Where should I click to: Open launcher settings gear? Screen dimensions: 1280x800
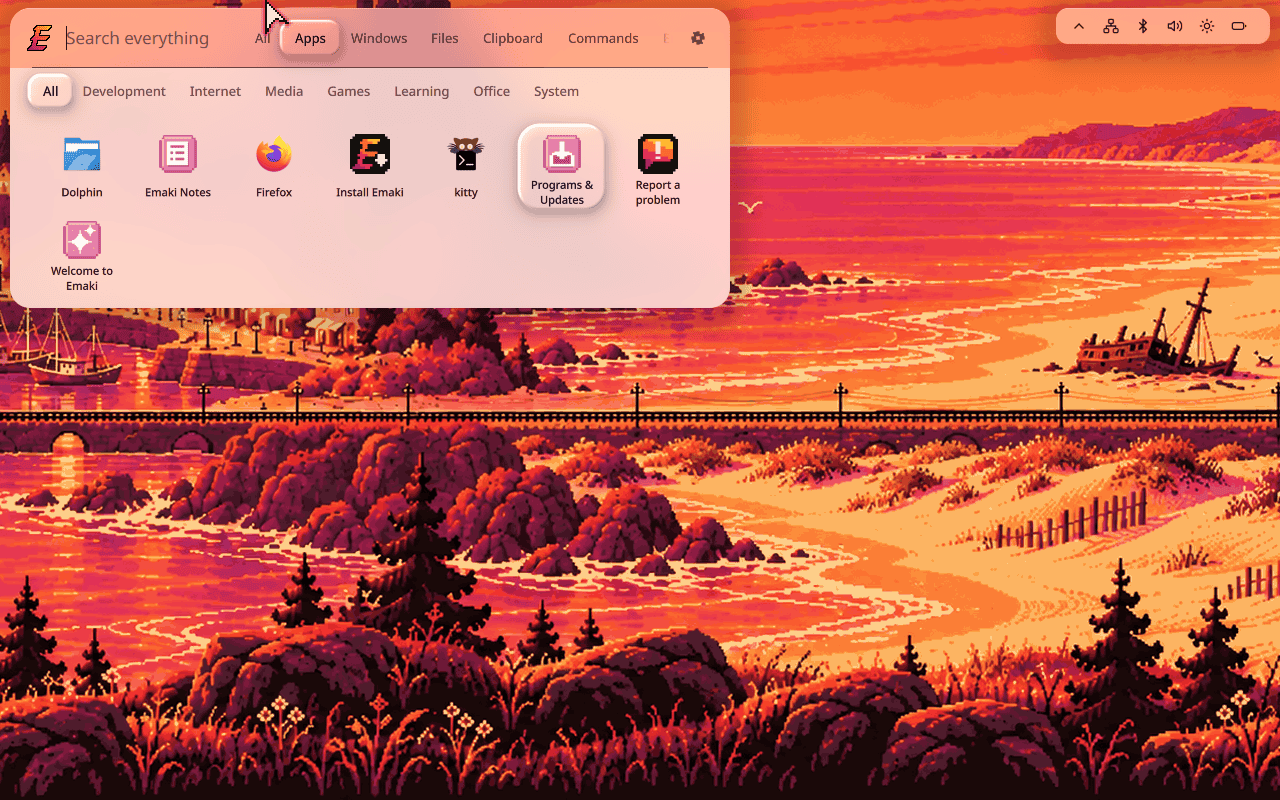pyautogui.click(x=698, y=38)
